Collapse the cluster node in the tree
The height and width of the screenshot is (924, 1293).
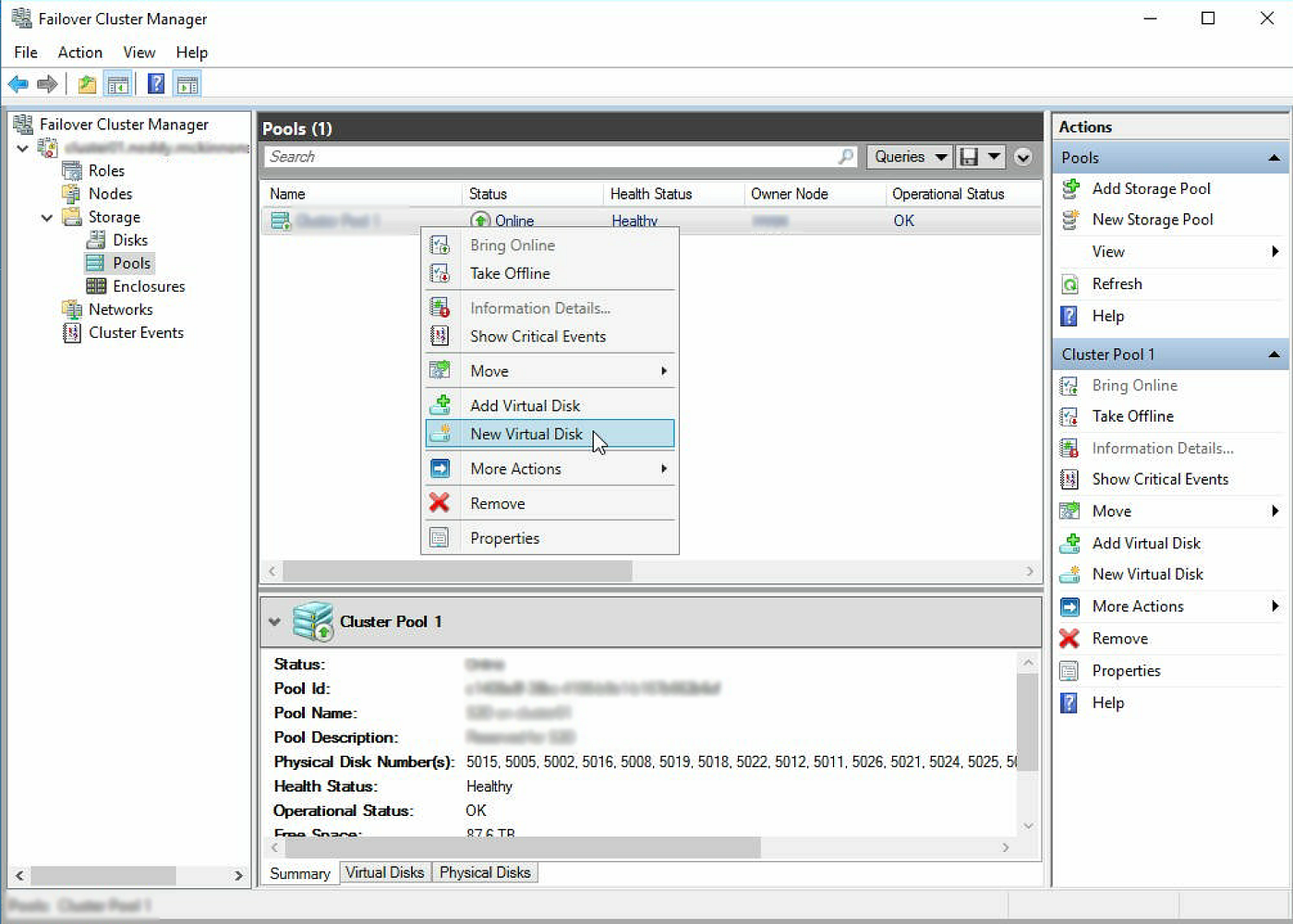coord(22,148)
